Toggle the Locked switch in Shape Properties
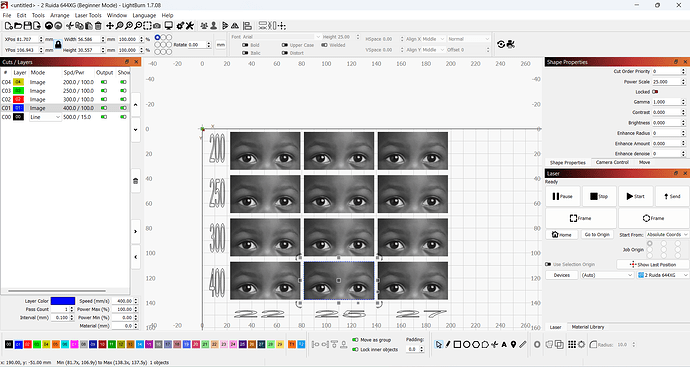690x367 pixels. [x=655, y=92]
